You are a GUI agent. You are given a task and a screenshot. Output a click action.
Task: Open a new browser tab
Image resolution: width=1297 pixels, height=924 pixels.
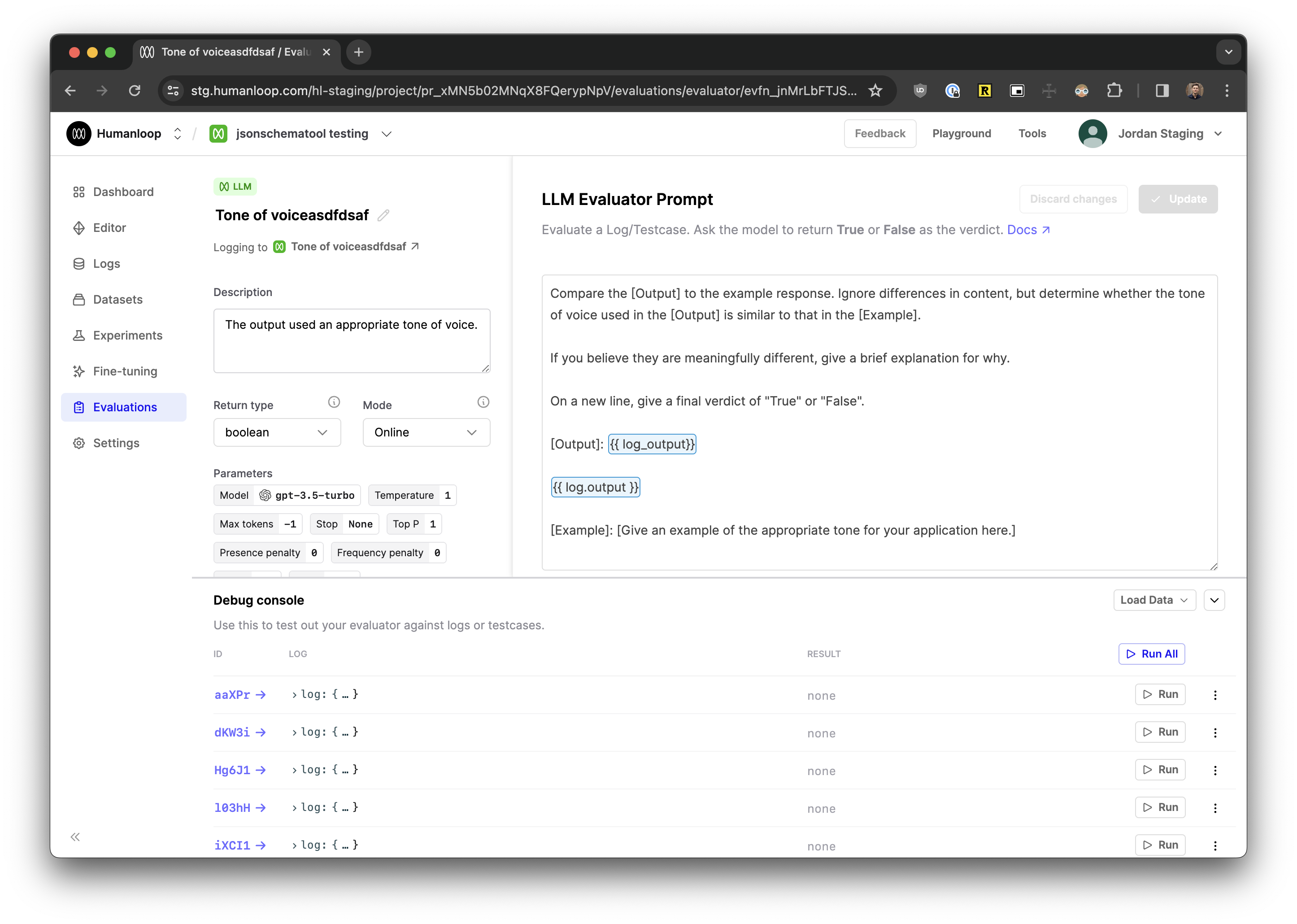tap(358, 52)
